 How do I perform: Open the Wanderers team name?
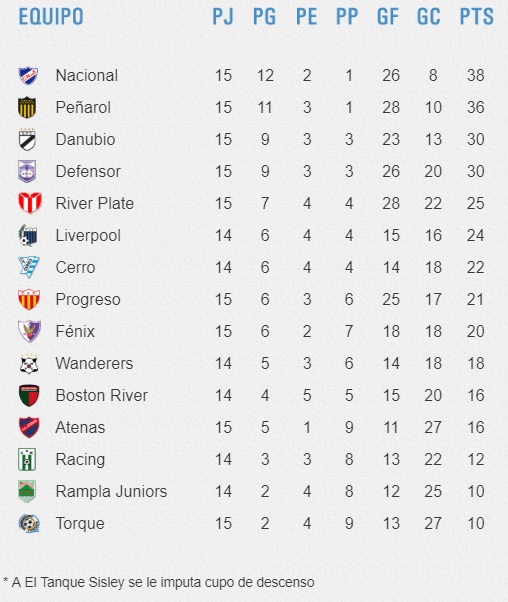(x=94, y=363)
